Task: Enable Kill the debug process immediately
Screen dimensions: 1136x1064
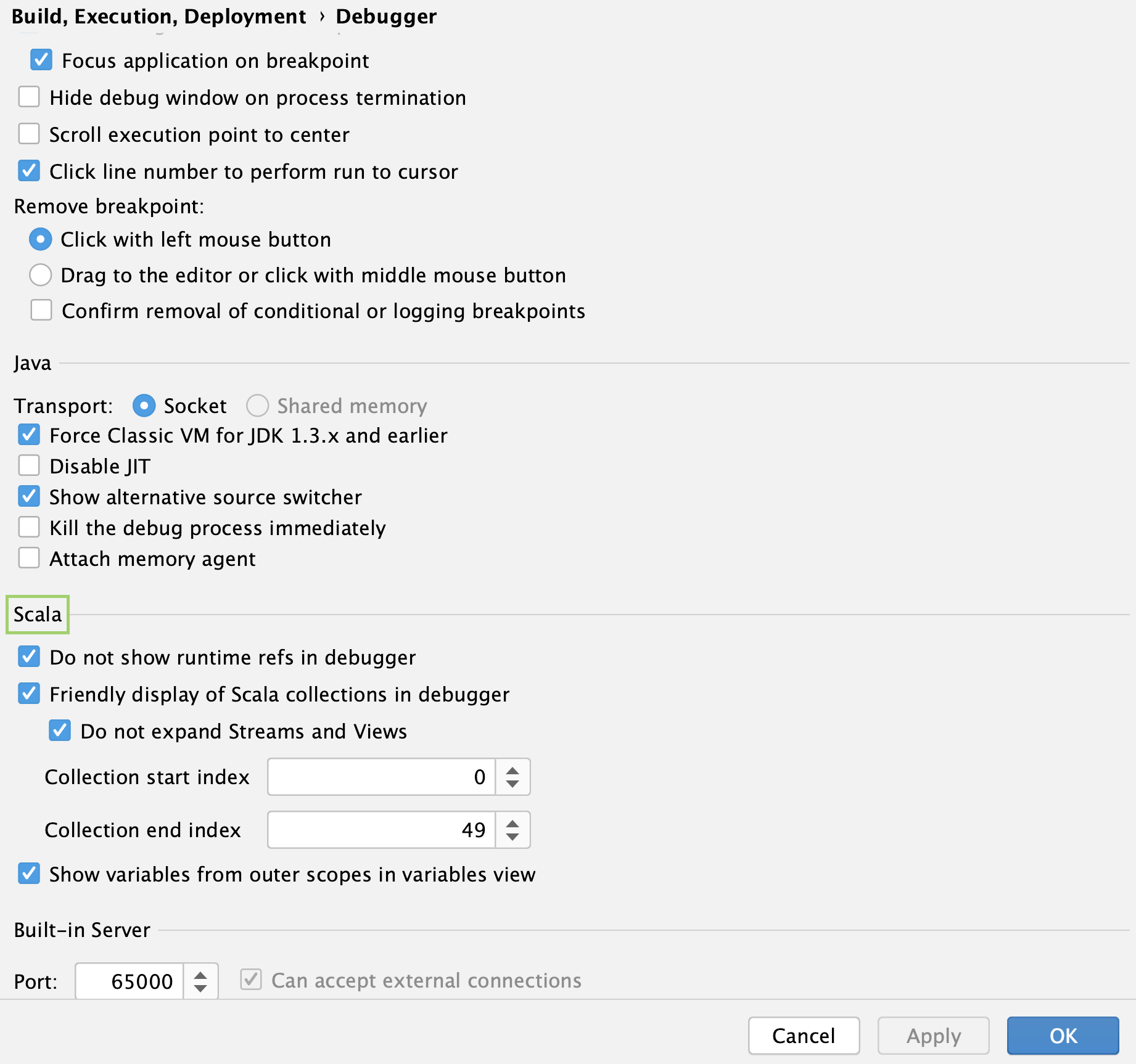Action: 28,527
